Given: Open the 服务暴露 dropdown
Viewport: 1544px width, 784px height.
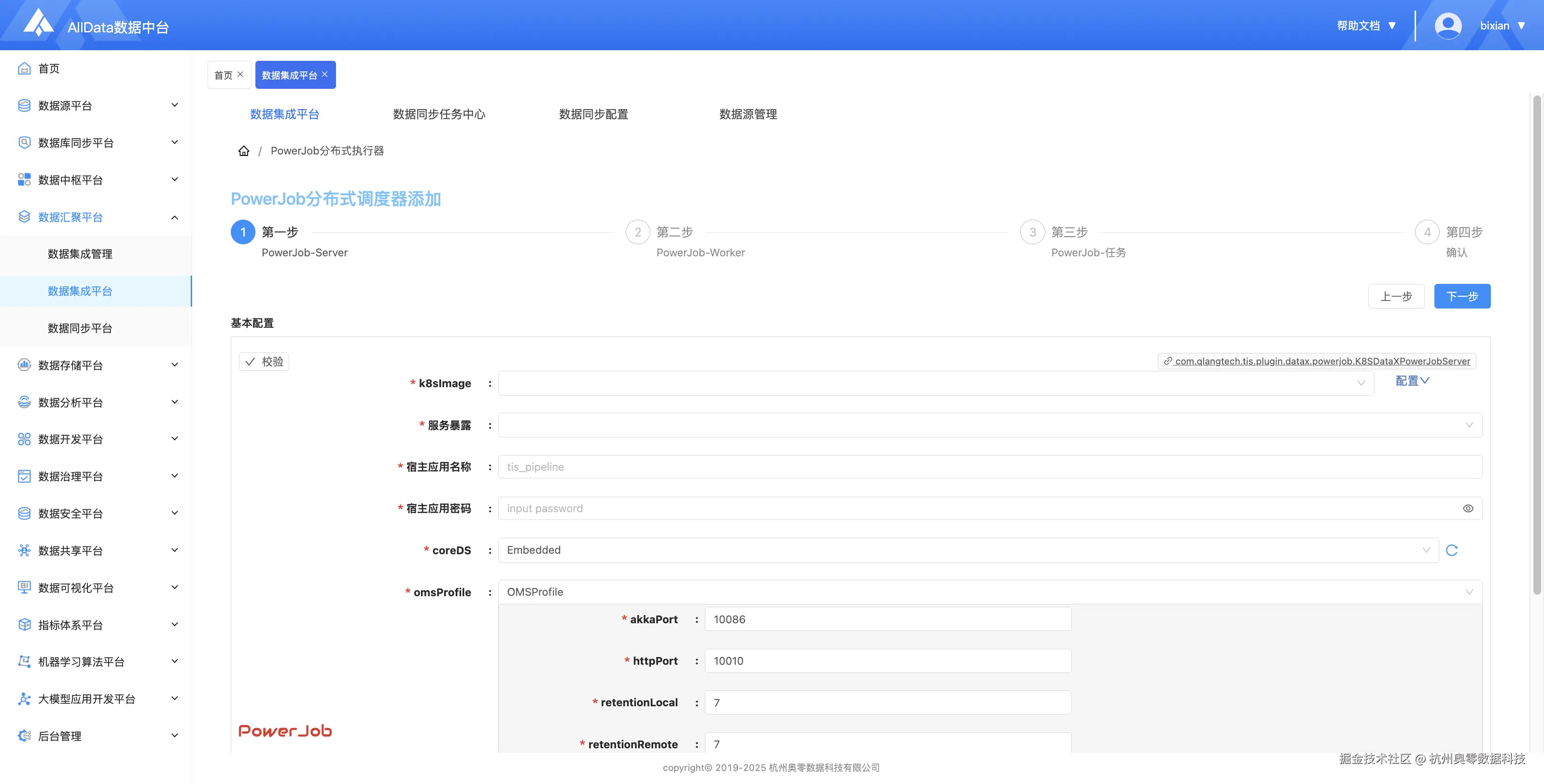Looking at the screenshot, I should [990, 425].
